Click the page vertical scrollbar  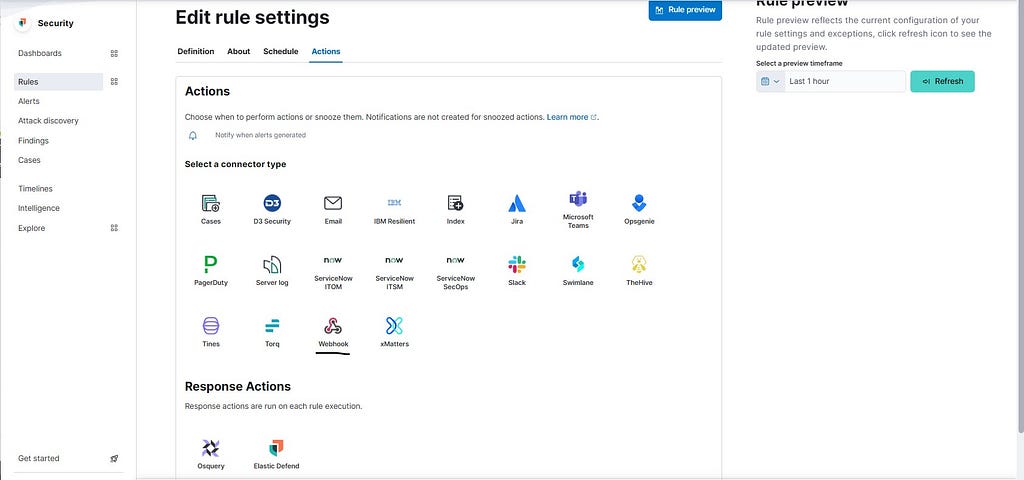point(1021,216)
